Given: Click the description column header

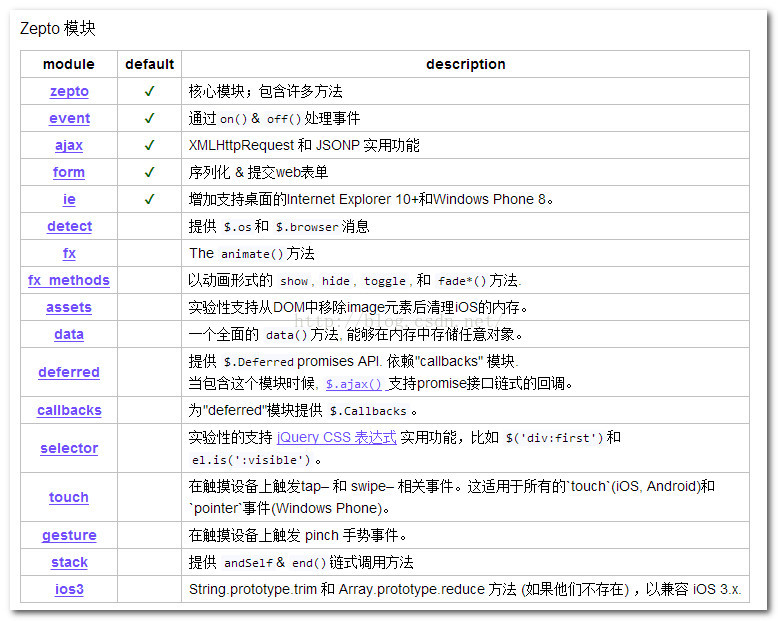Looking at the screenshot, I should 465,64.
